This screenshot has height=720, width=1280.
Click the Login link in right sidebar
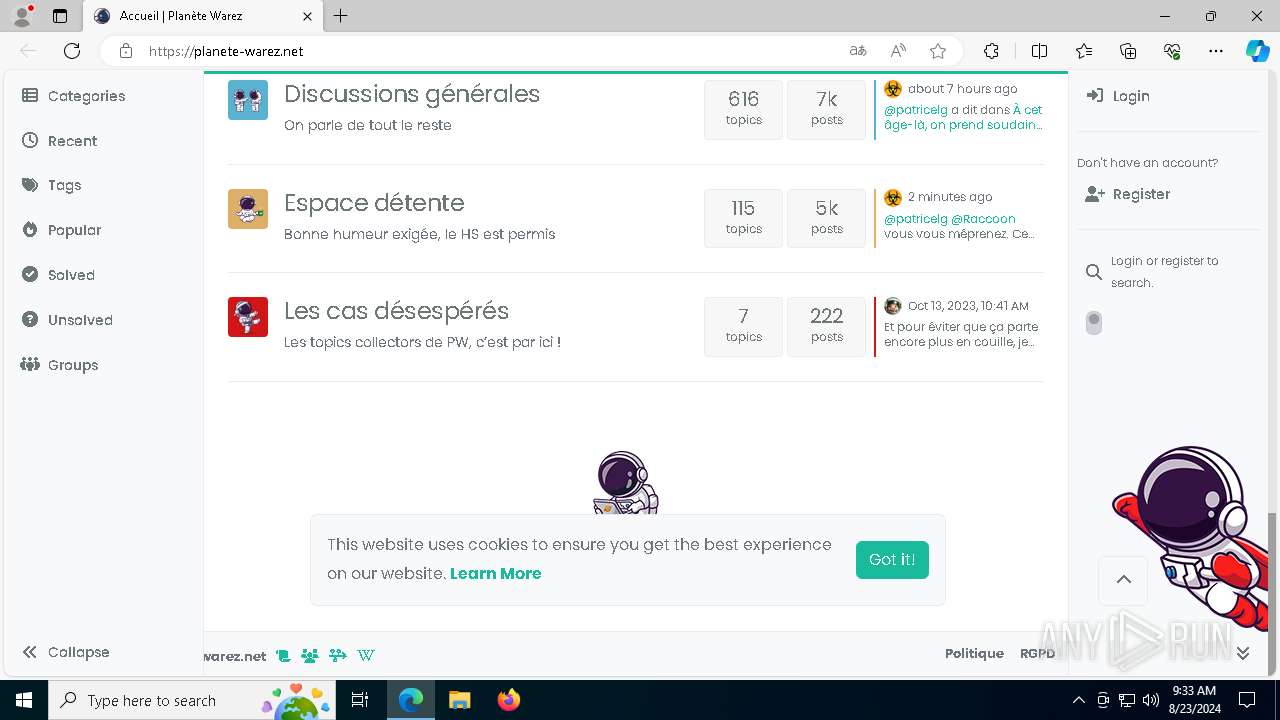[1118, 96]
